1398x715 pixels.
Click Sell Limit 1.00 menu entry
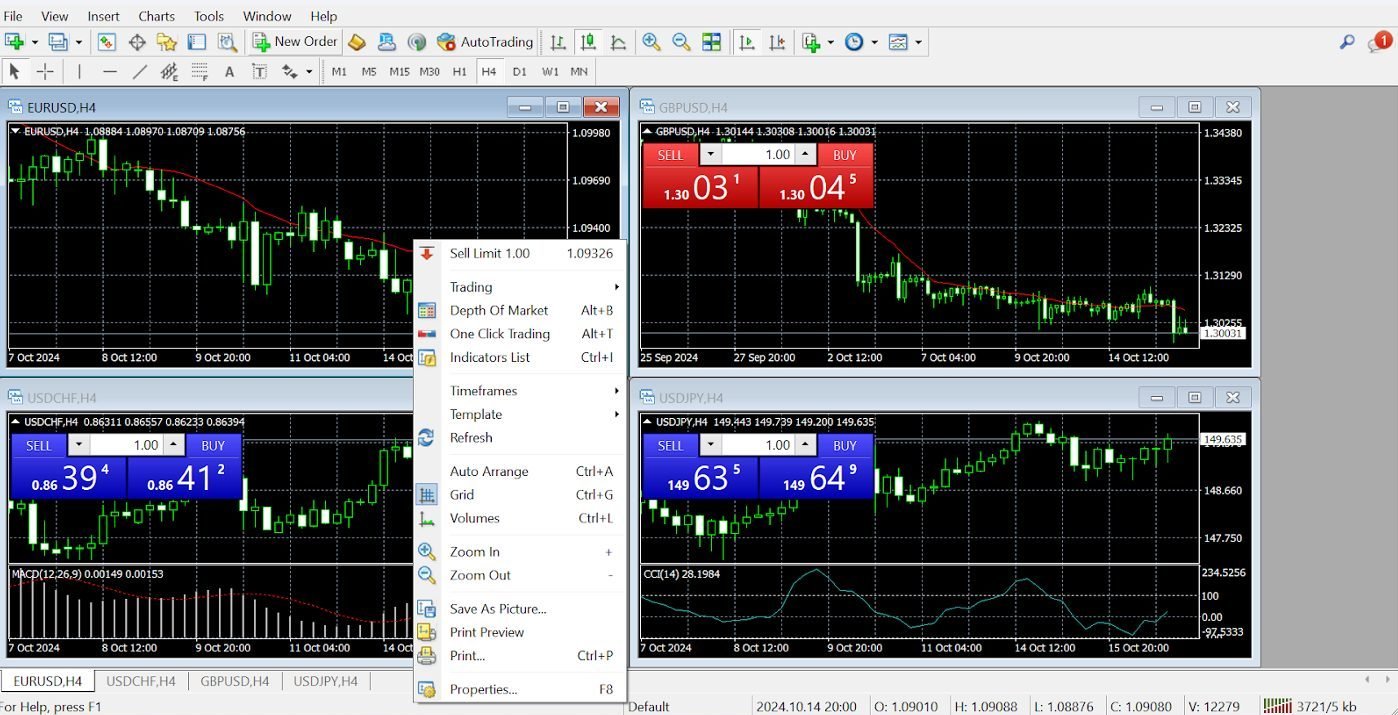[520, 254]
